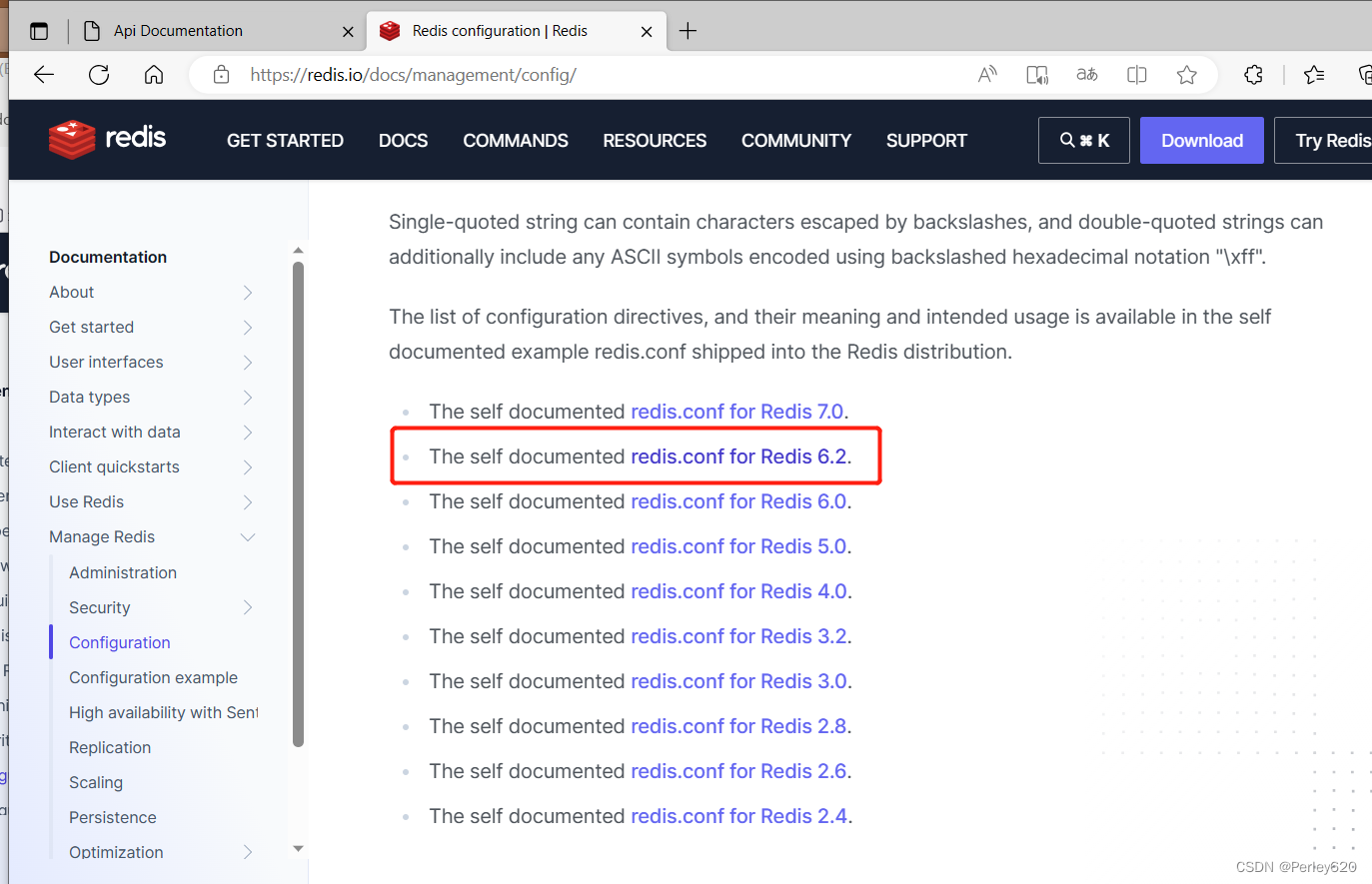Open Replication sidebar page

(110, 747)
